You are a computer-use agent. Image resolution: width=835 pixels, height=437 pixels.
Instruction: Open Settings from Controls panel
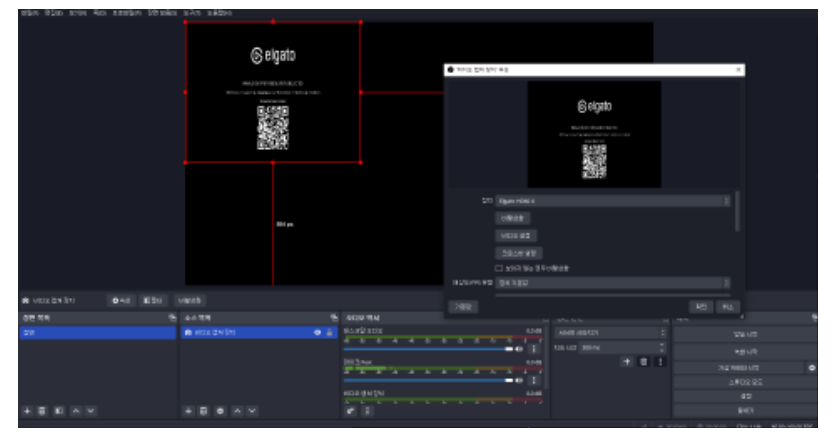[745, 397]
